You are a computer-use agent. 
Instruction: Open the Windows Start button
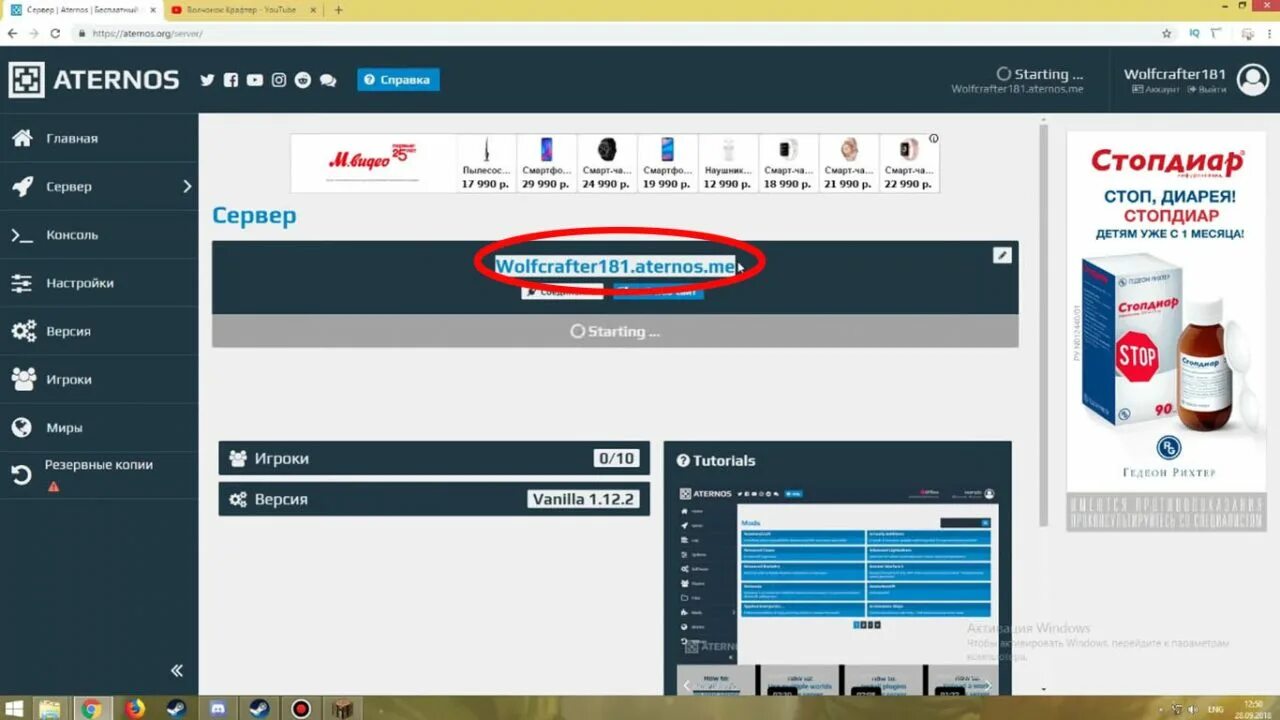(15, 709)
